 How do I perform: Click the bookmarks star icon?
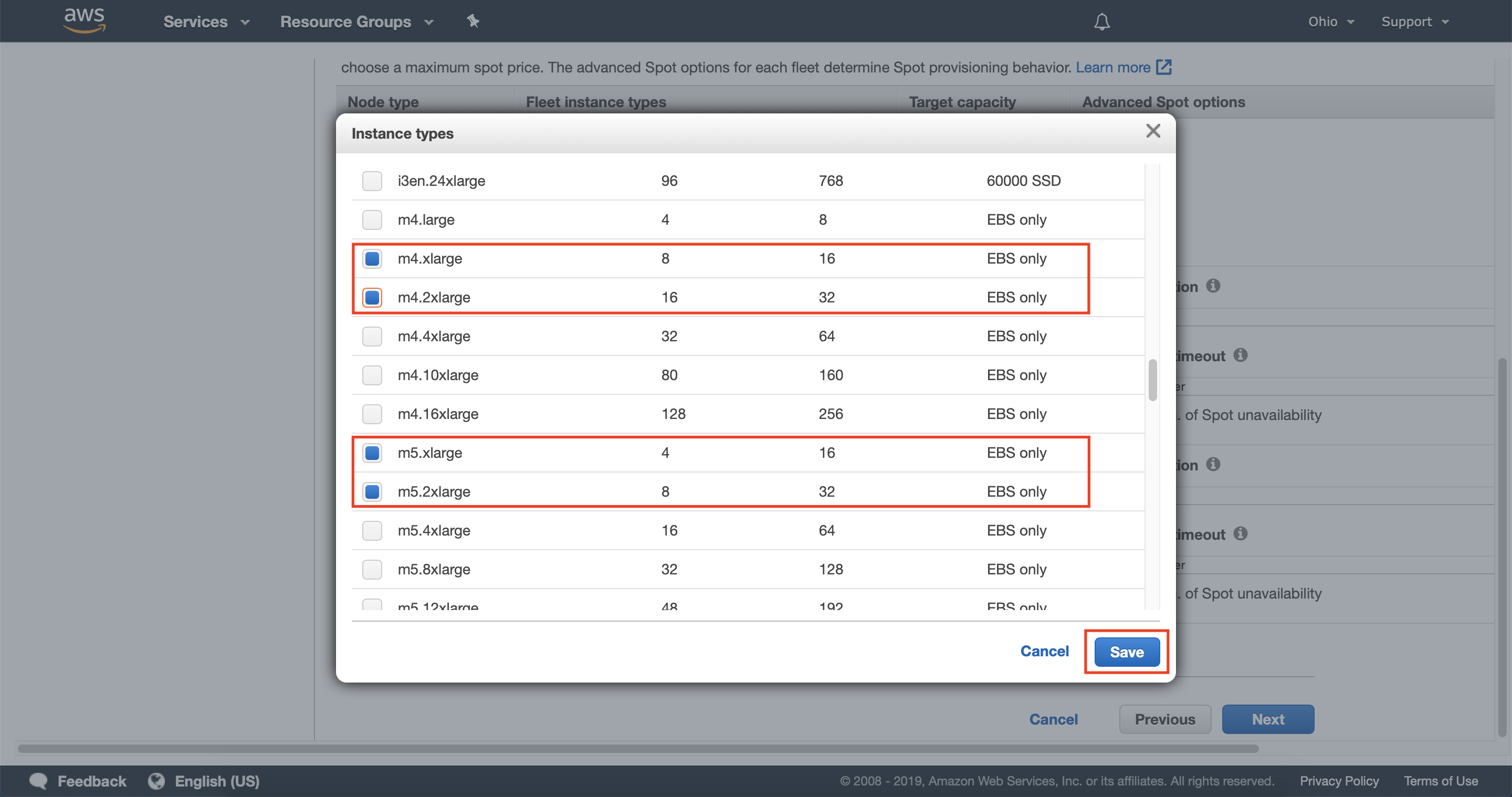[472, 20]
